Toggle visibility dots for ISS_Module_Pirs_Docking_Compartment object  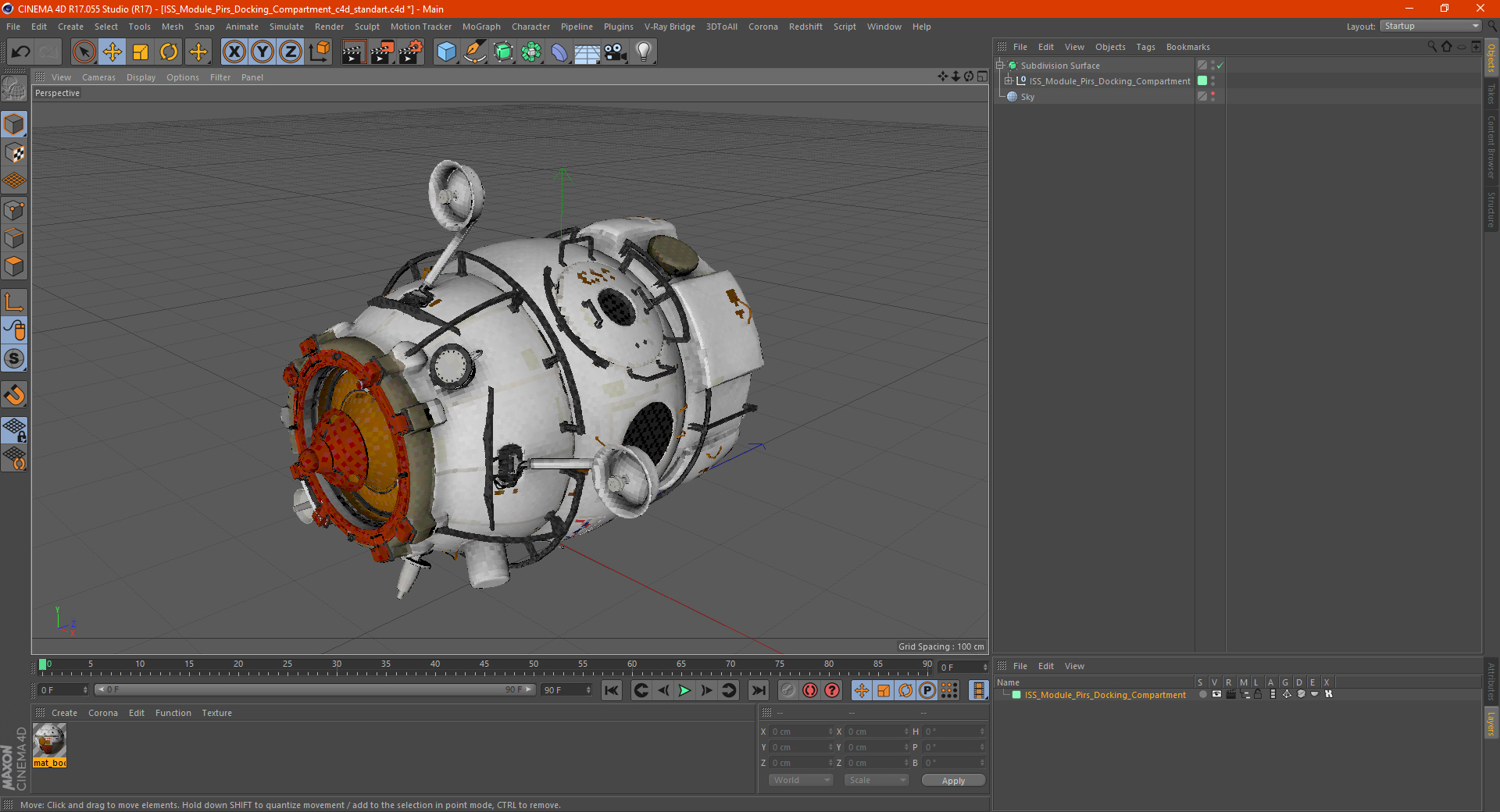pos(1212,81)
